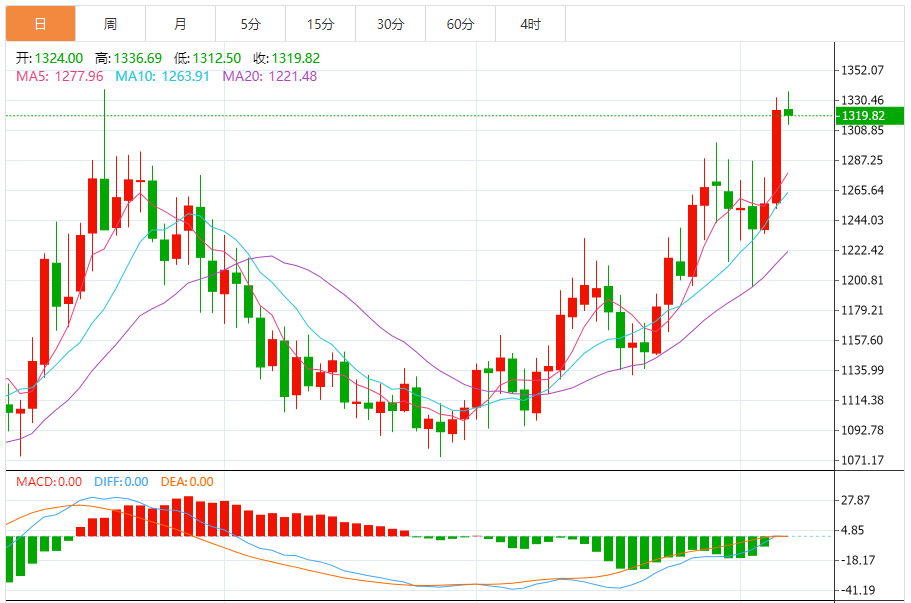Switch to the 4时 timeframe tab

[x=530, y=23]
